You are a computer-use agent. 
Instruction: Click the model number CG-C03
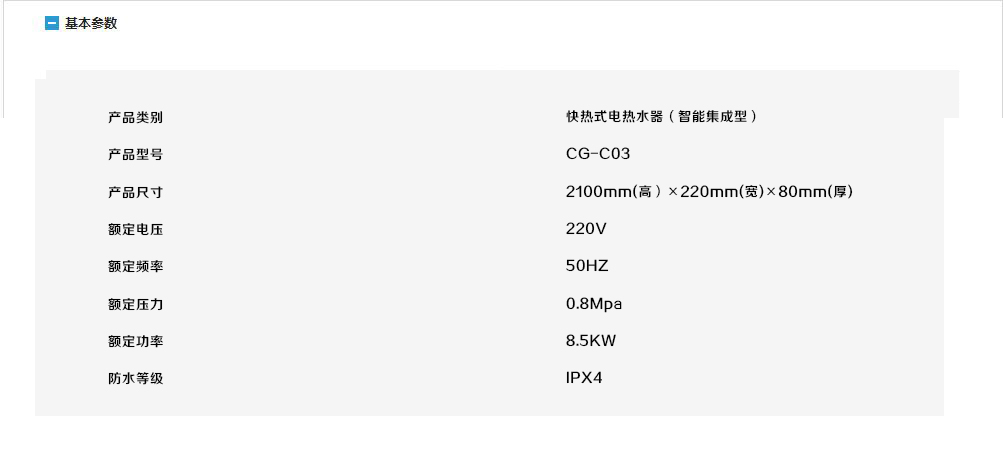[x=597, y=154]
